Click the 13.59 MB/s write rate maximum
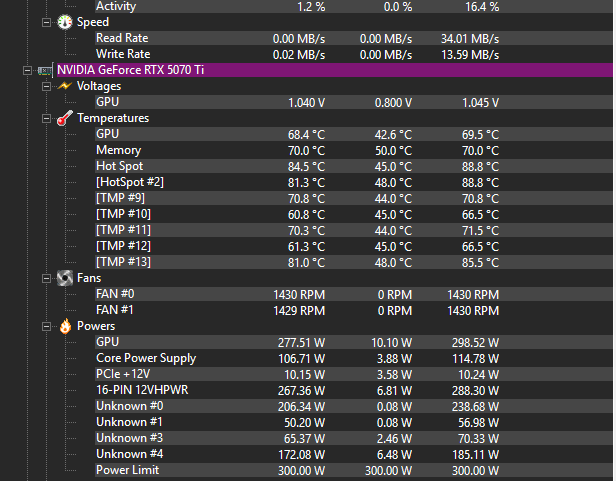 [x=470, y=55]
